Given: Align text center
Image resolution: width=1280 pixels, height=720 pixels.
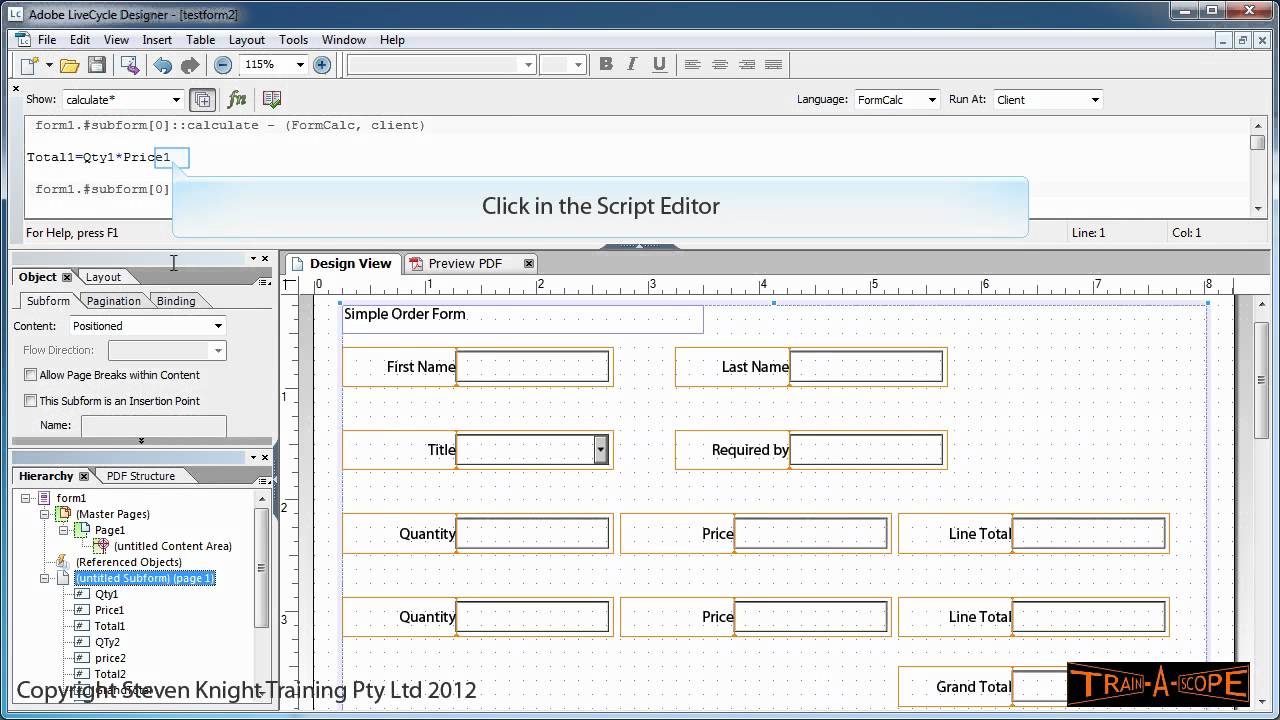Looking at the screenshot, I should click(719, 64).
